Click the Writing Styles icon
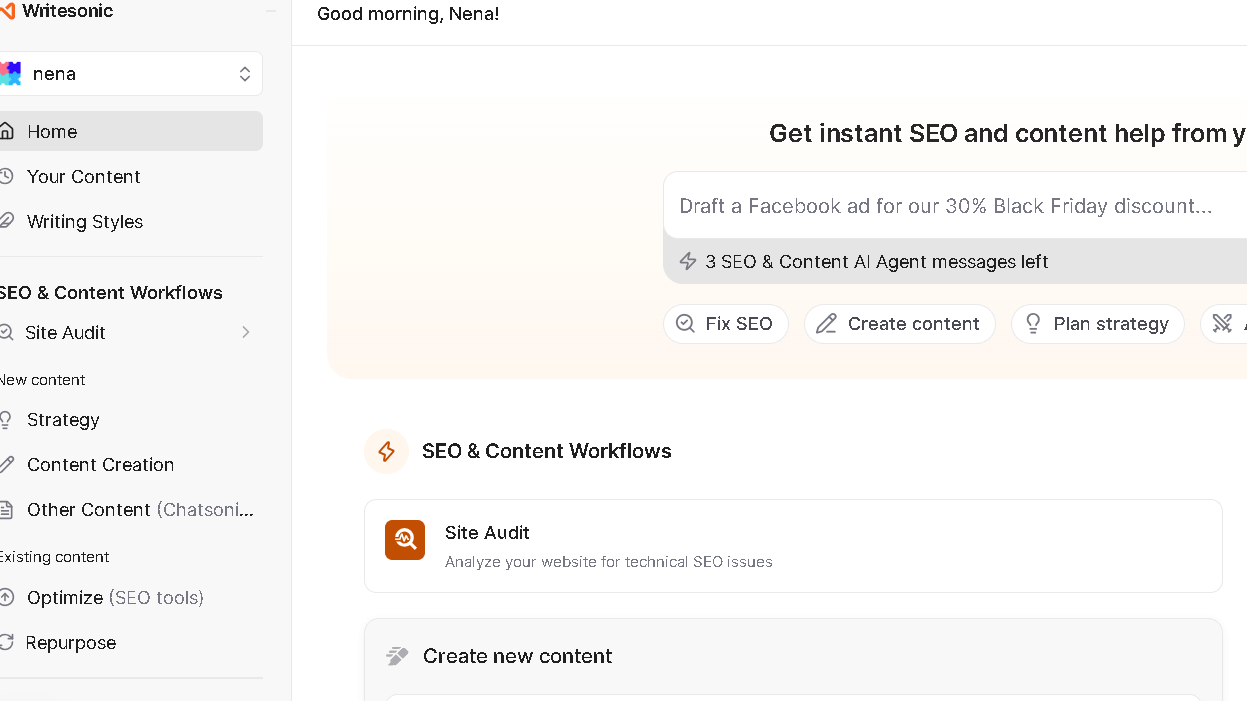The height and width of the screenshot is (701, 1247). tap(6, 221)
